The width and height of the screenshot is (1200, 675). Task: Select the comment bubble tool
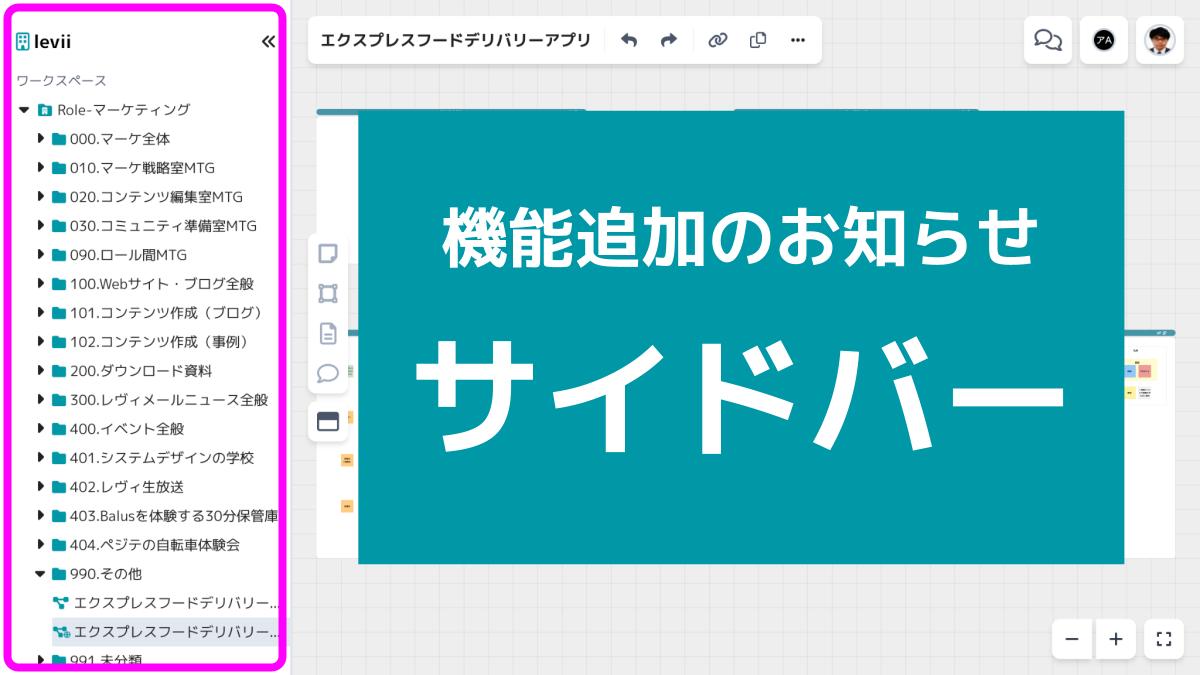328,373
